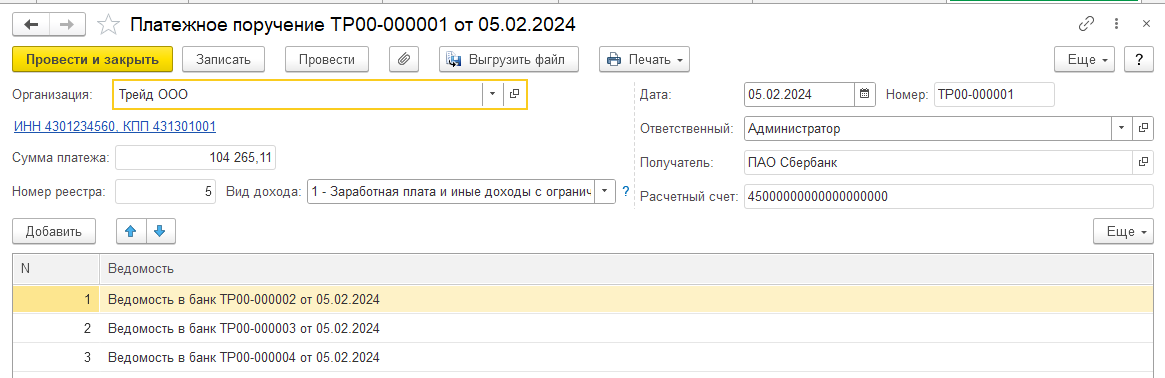1165x378 pixels.
Task: Expand the Вид дохода dropdown list
Action: pos(605,191)
